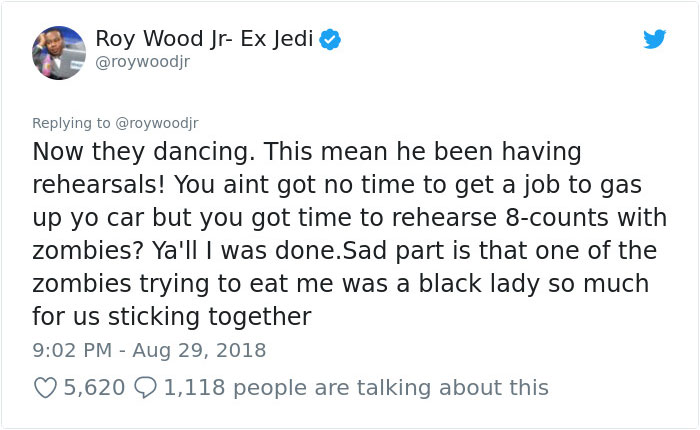This screenshot has height=430, width=700.
Task: Click the line 'for us sticking together'
Action: (172, 316)
